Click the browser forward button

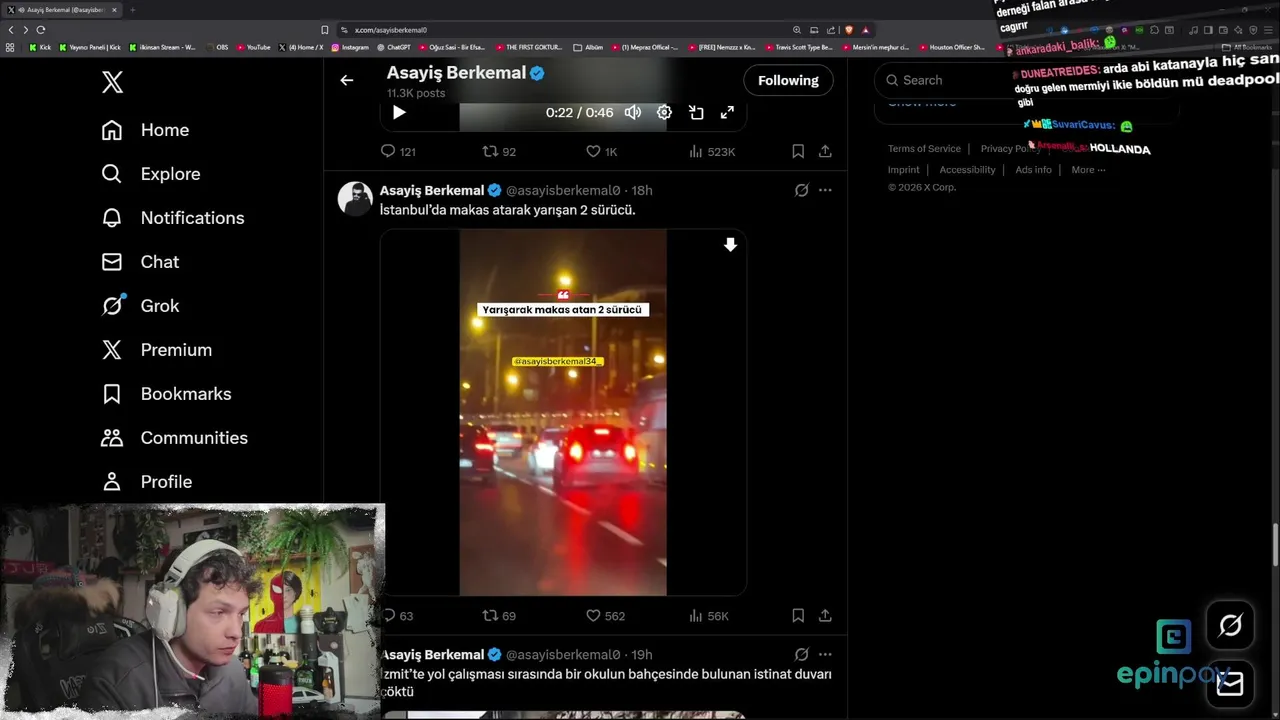(26, 30)
